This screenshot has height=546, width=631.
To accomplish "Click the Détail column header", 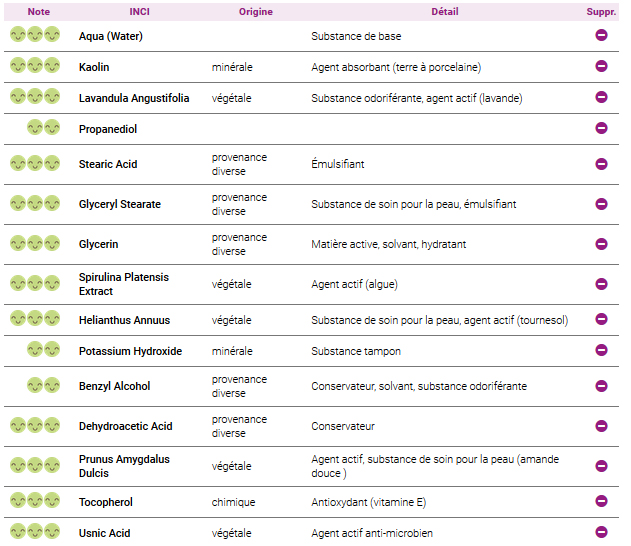I will 445,11.
